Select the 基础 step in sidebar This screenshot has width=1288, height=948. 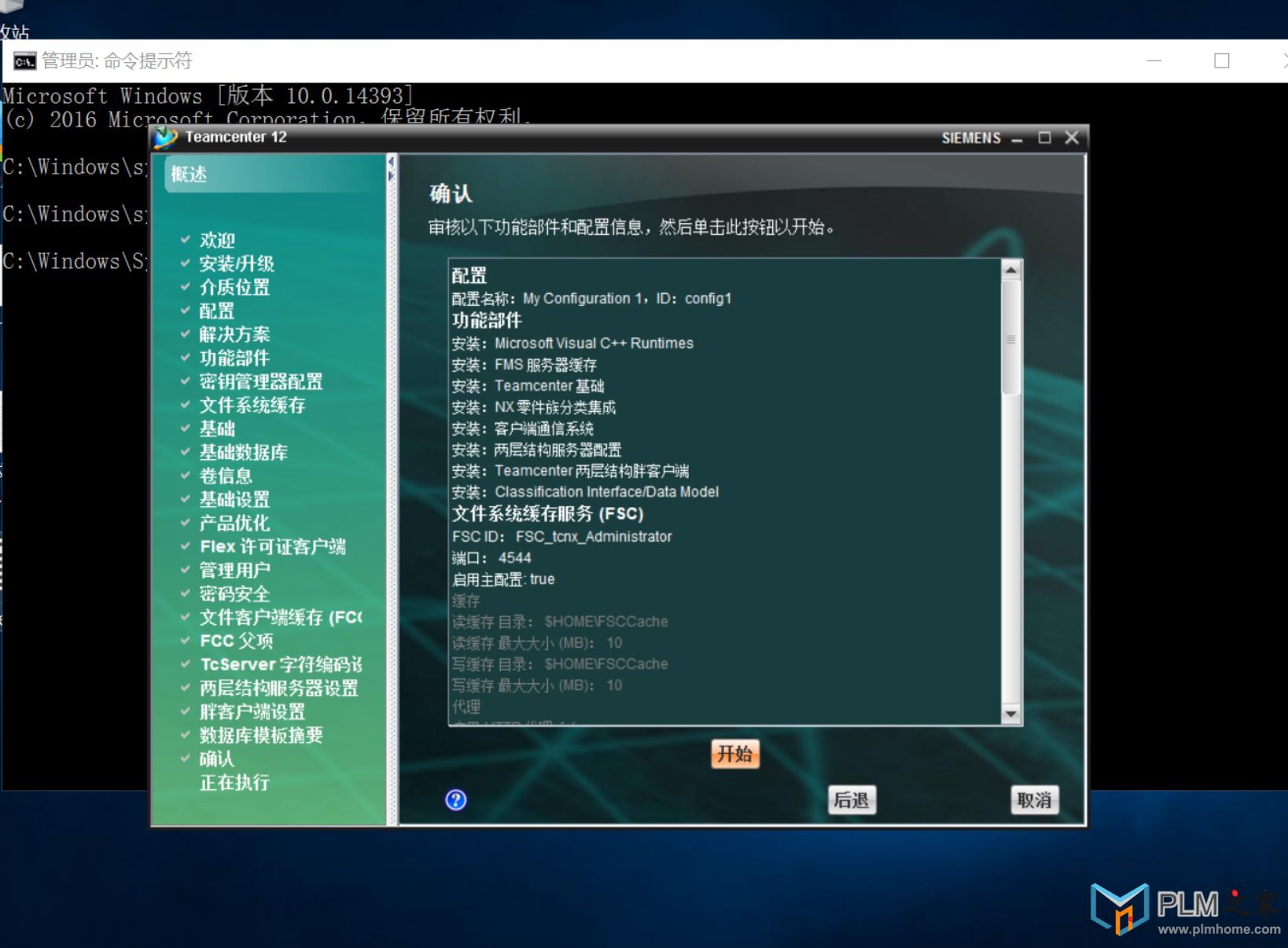pos(217,428)
